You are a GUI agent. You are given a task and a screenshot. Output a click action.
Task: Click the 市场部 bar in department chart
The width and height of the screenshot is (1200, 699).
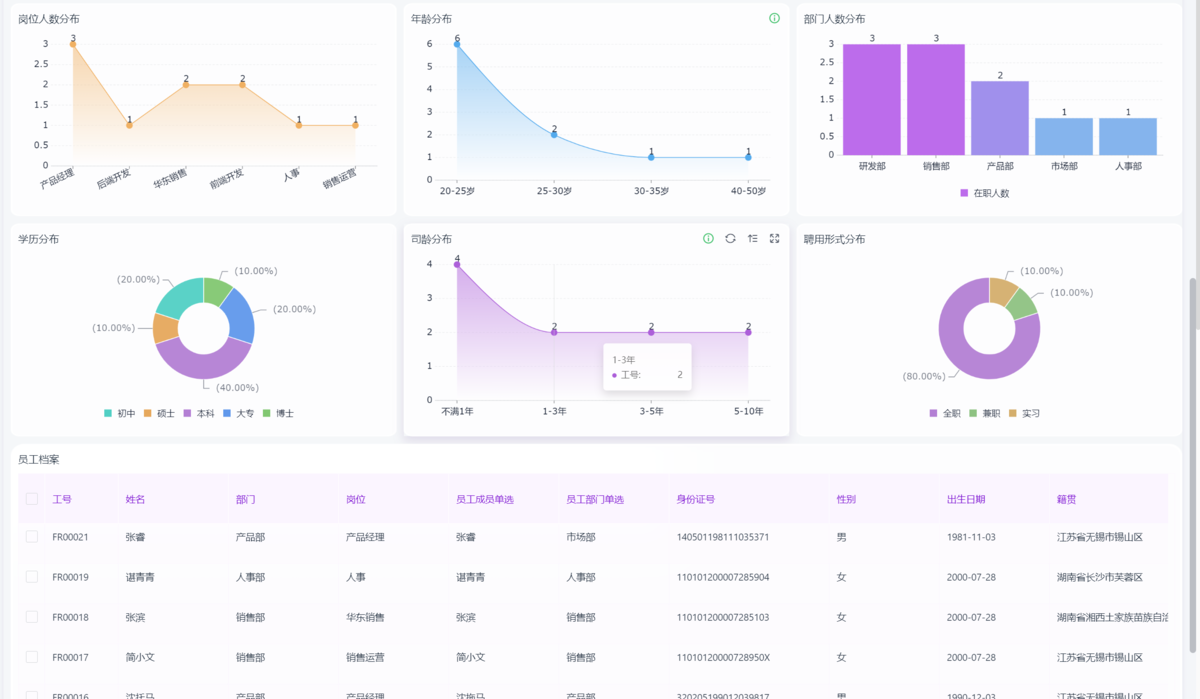pyautogui.click(x=1064, y=137)
